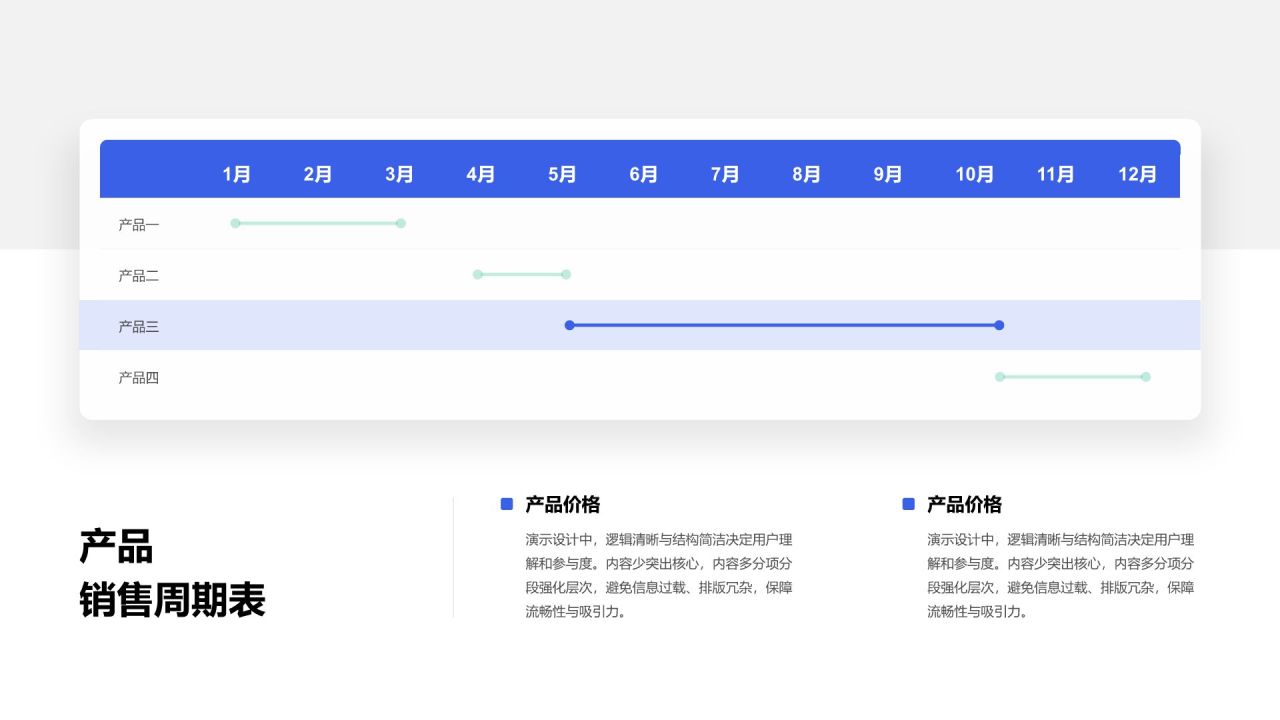
Task: Click the second 产品价格 heading
Action: click(963, 504)
